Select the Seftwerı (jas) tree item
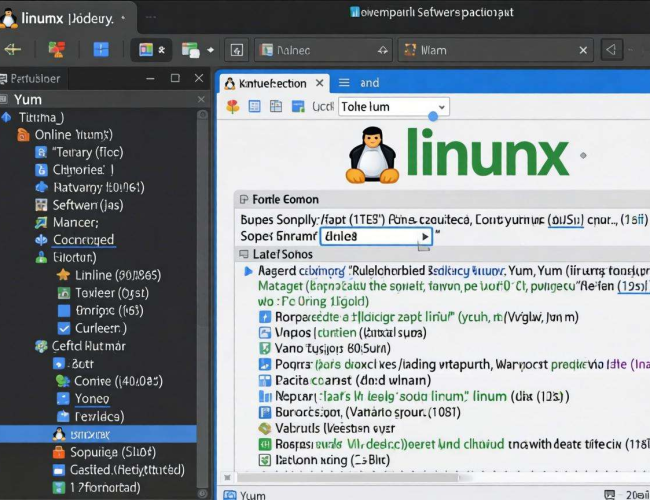The height and width of the screenshot is (500, 650). pyautogui.click(x=88, y=205)
